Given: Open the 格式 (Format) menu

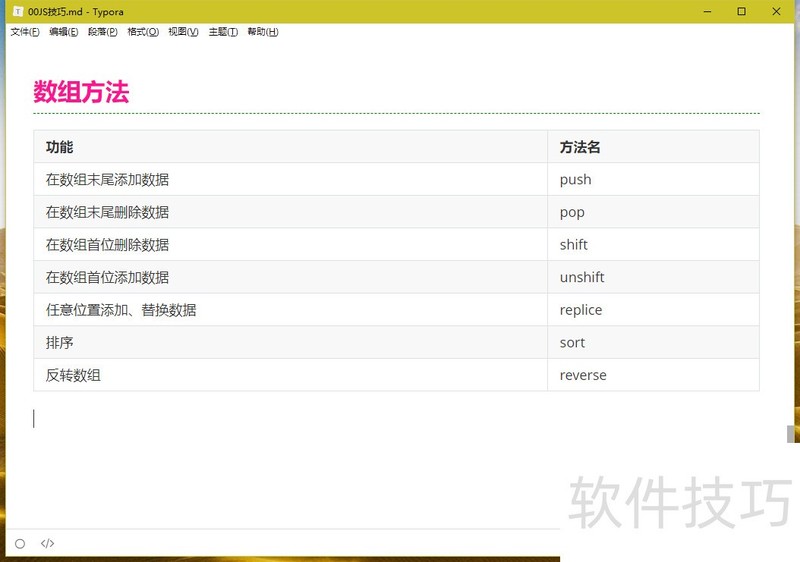Looking at the screenshot, I should coord(143,32).
